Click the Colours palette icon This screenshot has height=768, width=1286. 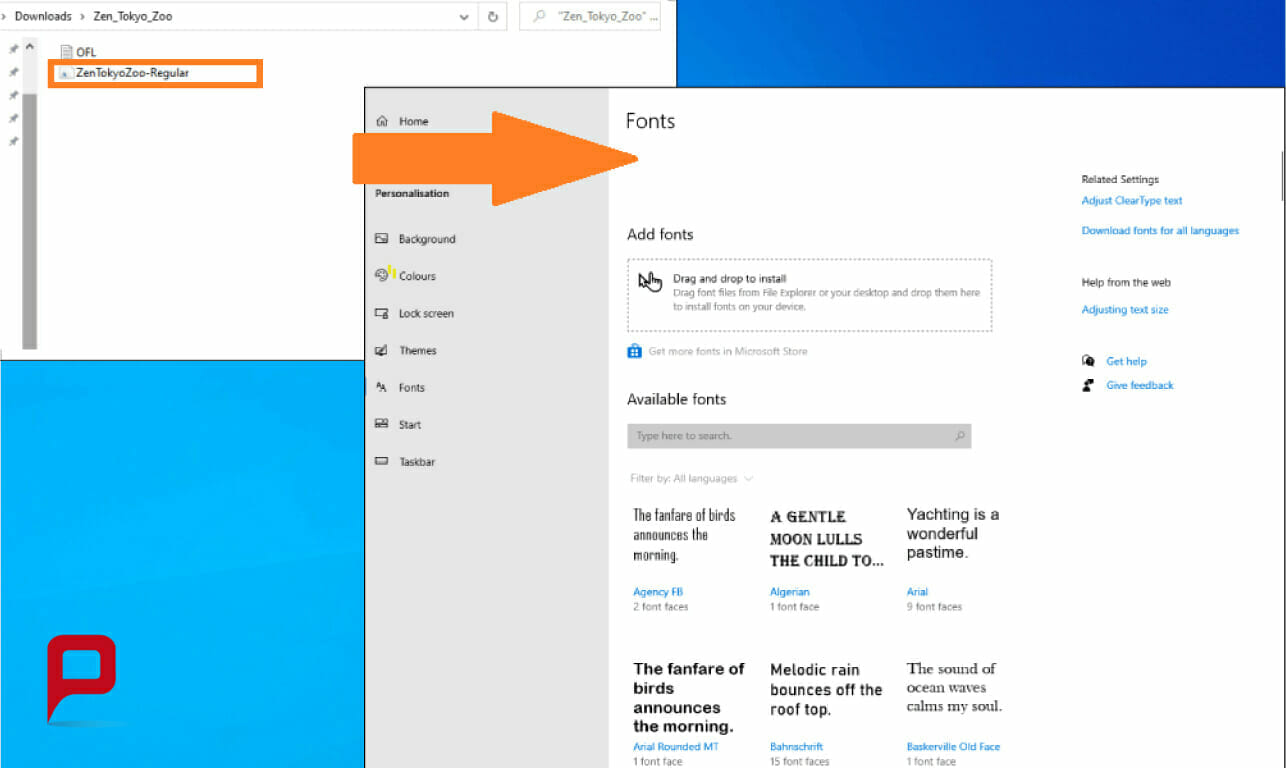[x=381, y=275]
